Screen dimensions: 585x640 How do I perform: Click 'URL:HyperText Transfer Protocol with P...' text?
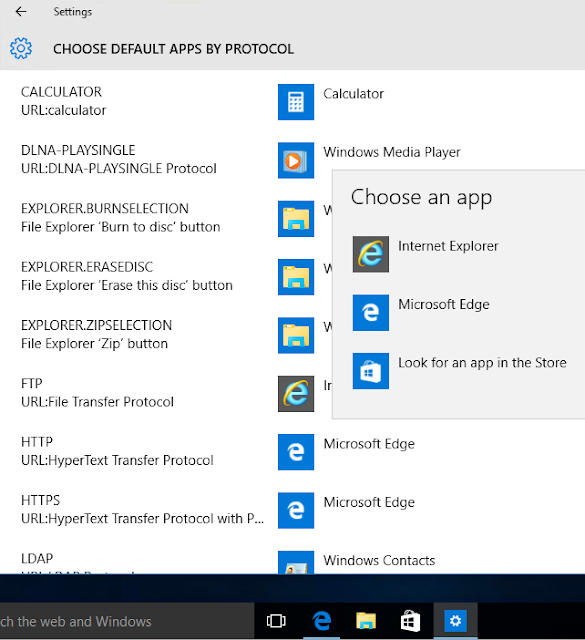142,519
